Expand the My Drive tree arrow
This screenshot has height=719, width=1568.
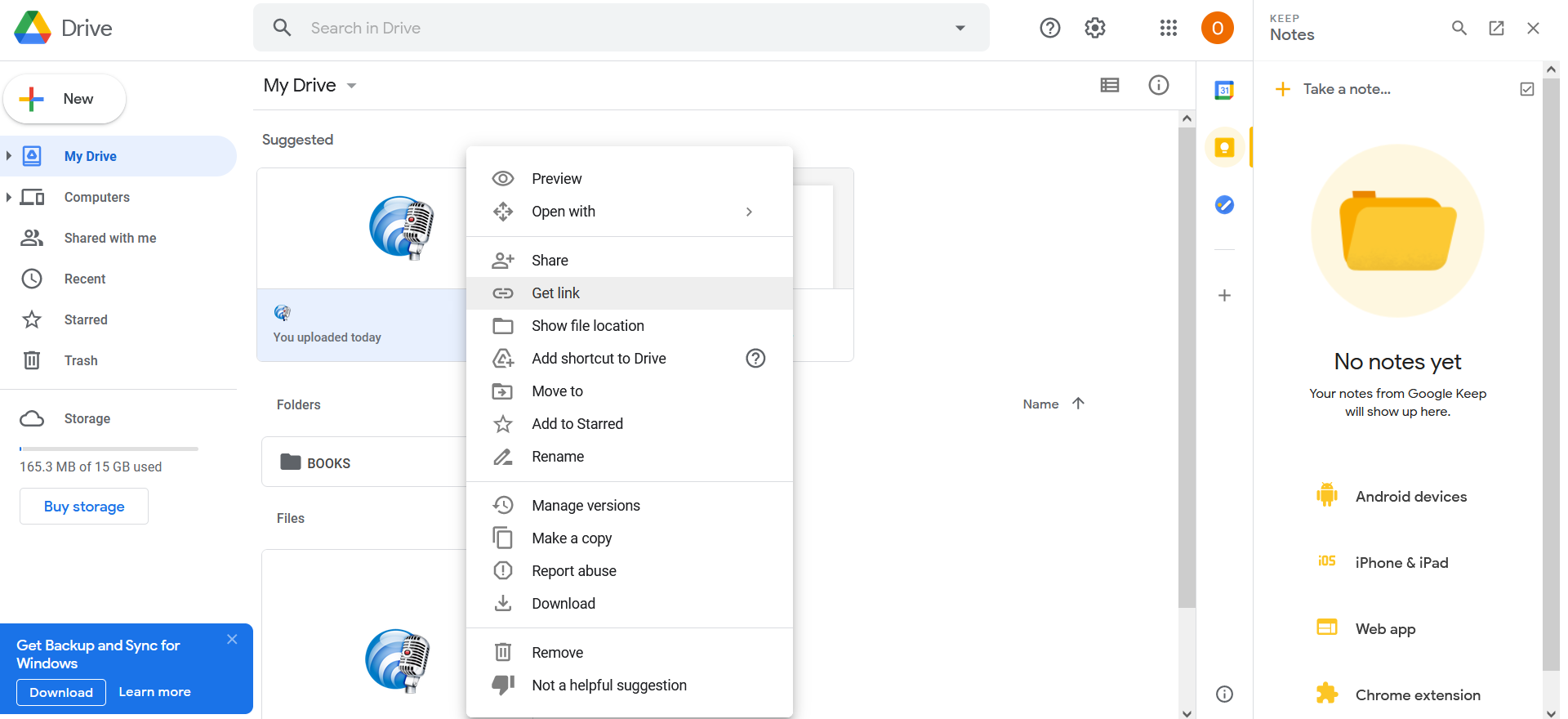[x=8, y=156]
